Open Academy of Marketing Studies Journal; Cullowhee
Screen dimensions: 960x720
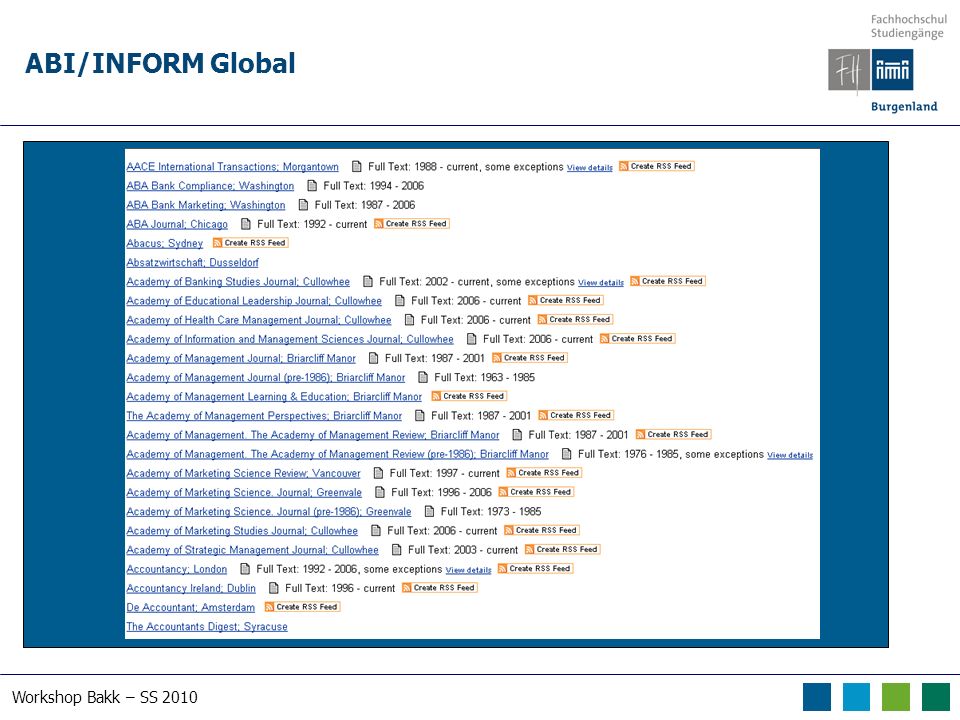pos(242,531)
